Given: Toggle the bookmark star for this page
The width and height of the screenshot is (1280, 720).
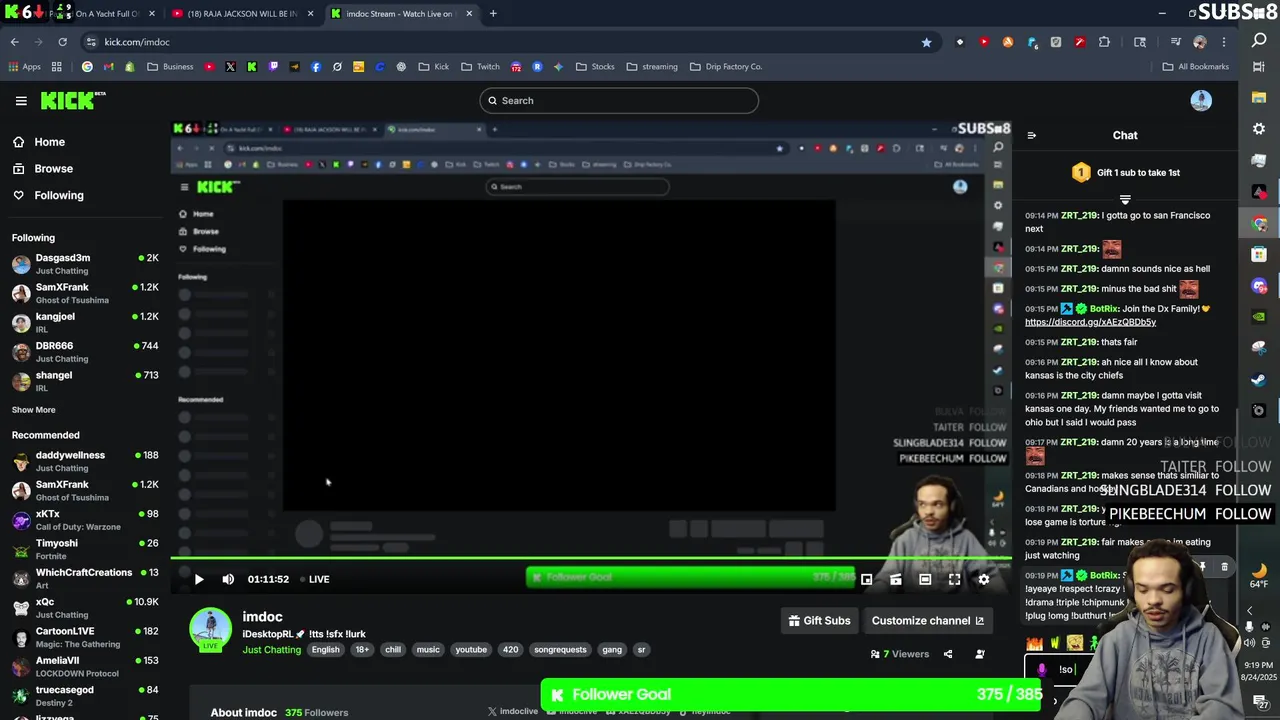Looking at the screenshot, I should (926, 42).
